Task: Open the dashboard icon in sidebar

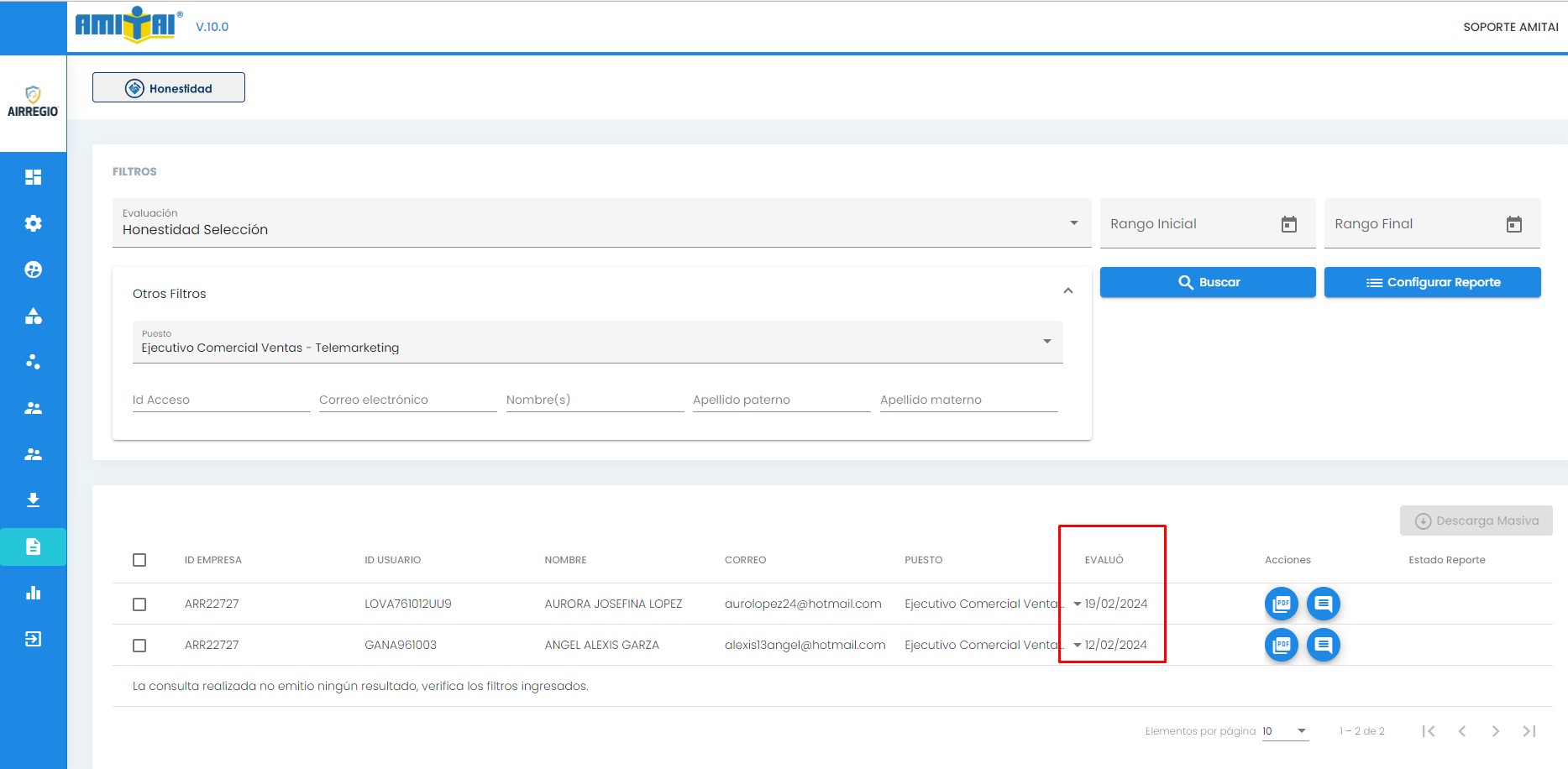Action: pos(33,177)
